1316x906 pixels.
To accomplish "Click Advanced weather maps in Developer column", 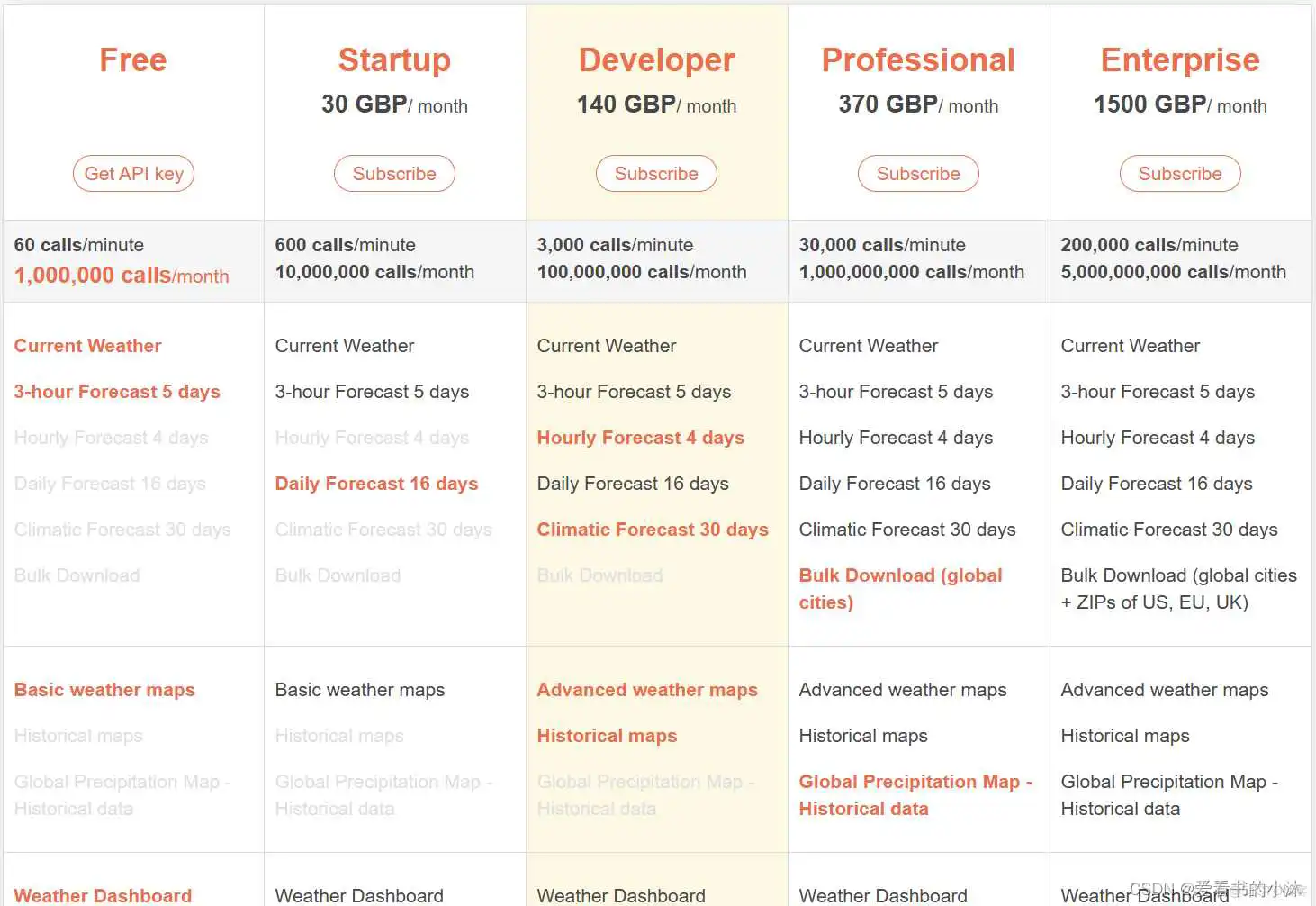I will (647, 690).
